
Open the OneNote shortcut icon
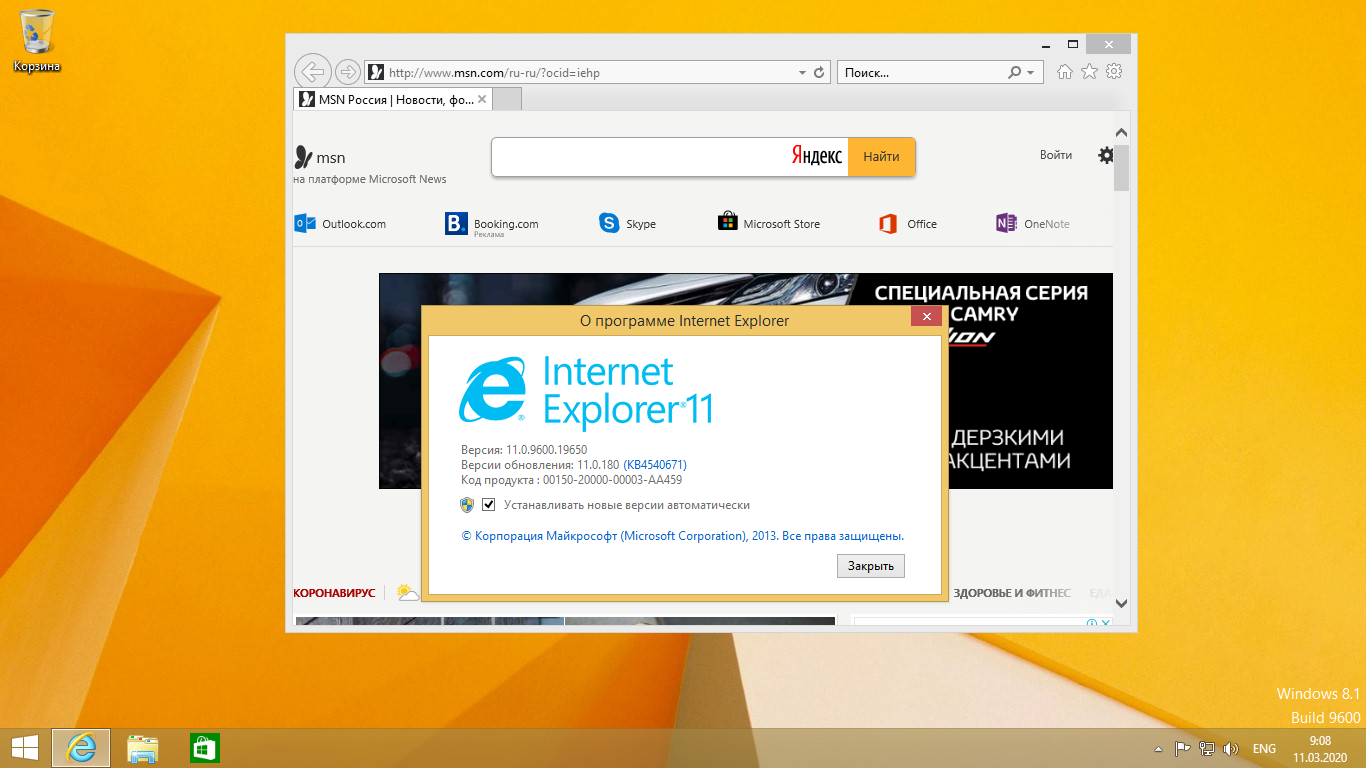point(1006,223)
